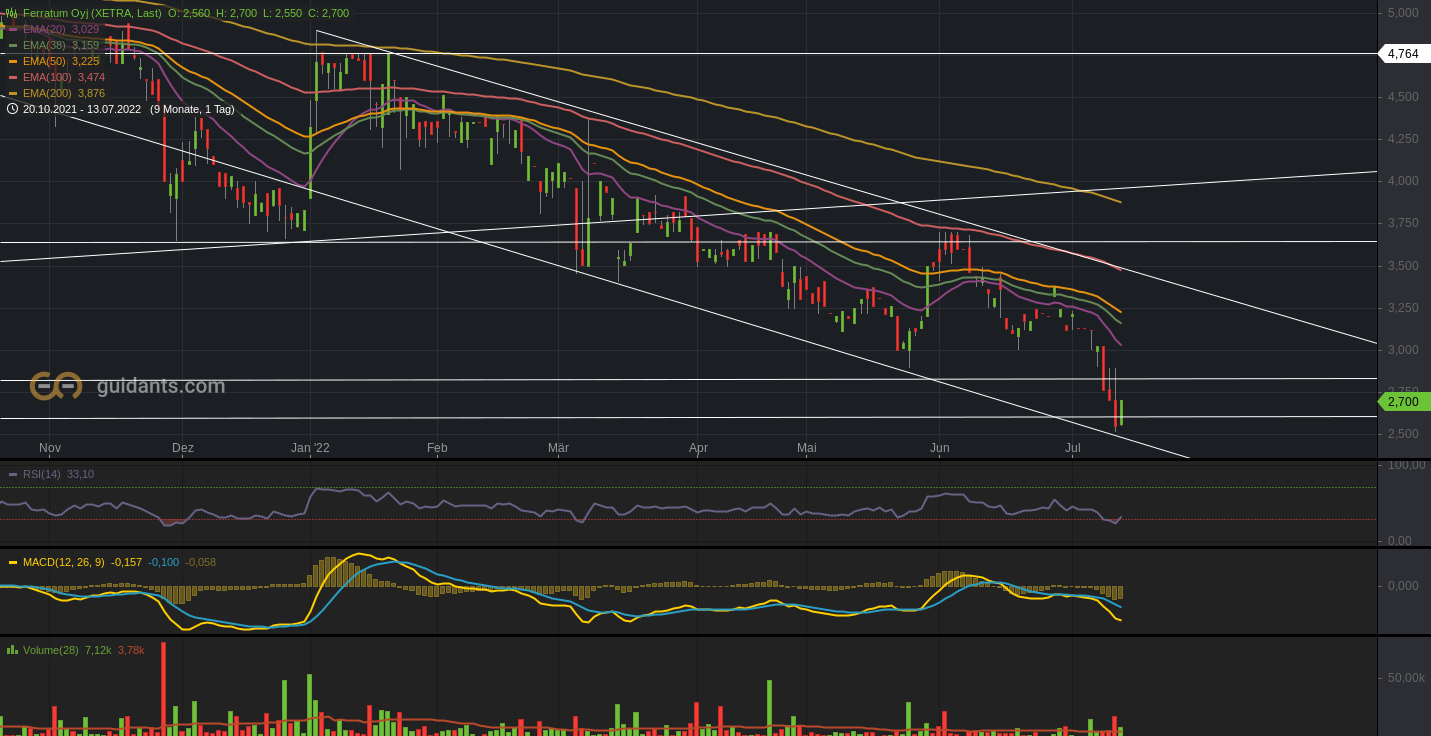The width and height of the screenshot is (1431, 736).
Task: Open the Ferratum Oyj (XETRA, Last) title
Action: coord(92,13)
